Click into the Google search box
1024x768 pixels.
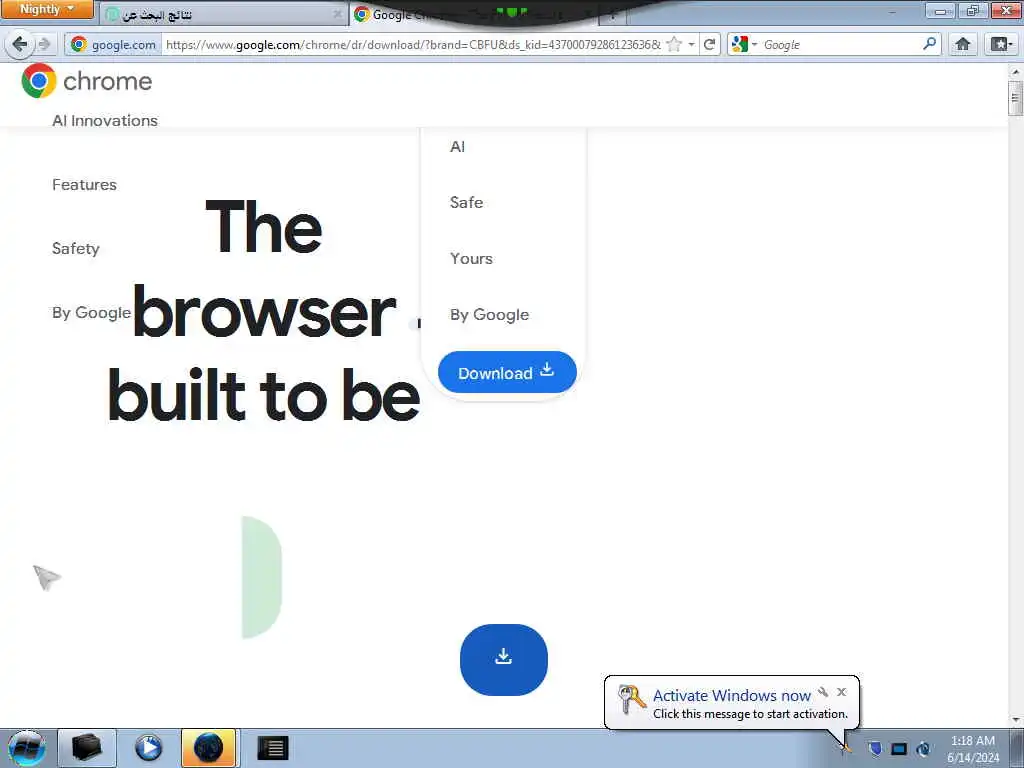click(x=839, y=44)
